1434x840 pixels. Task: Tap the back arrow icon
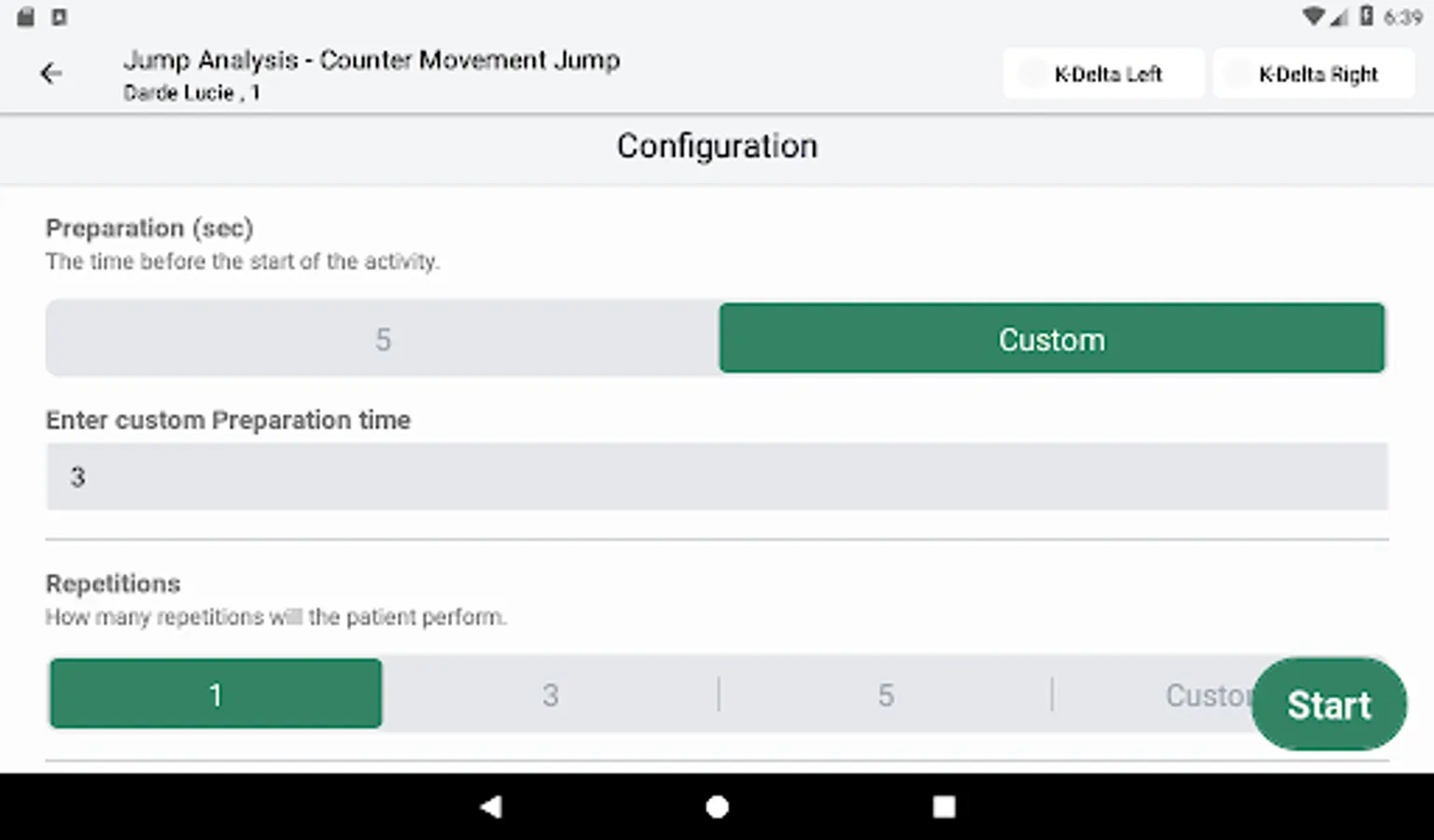point(51,74)
